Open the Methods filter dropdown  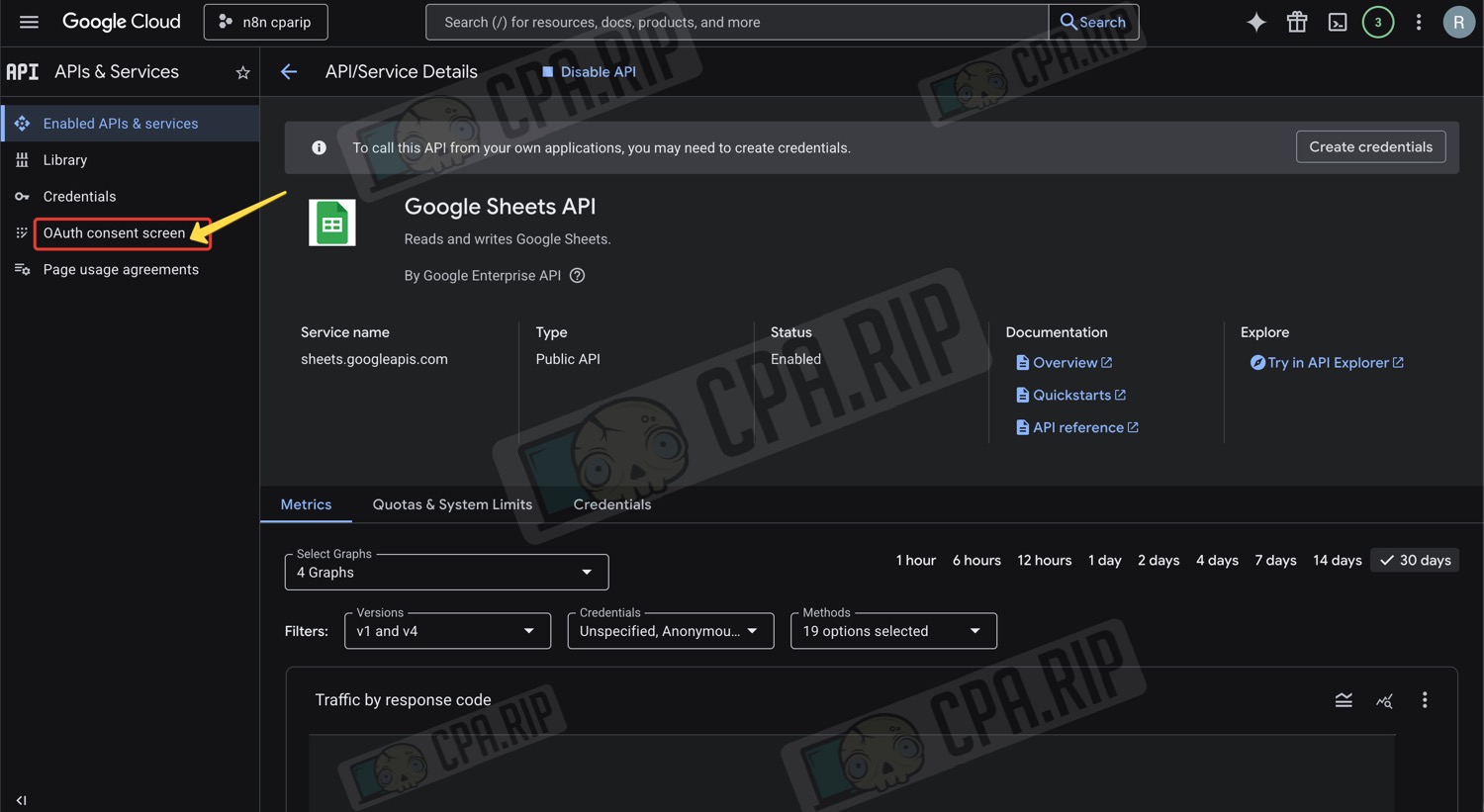point(892,631)
